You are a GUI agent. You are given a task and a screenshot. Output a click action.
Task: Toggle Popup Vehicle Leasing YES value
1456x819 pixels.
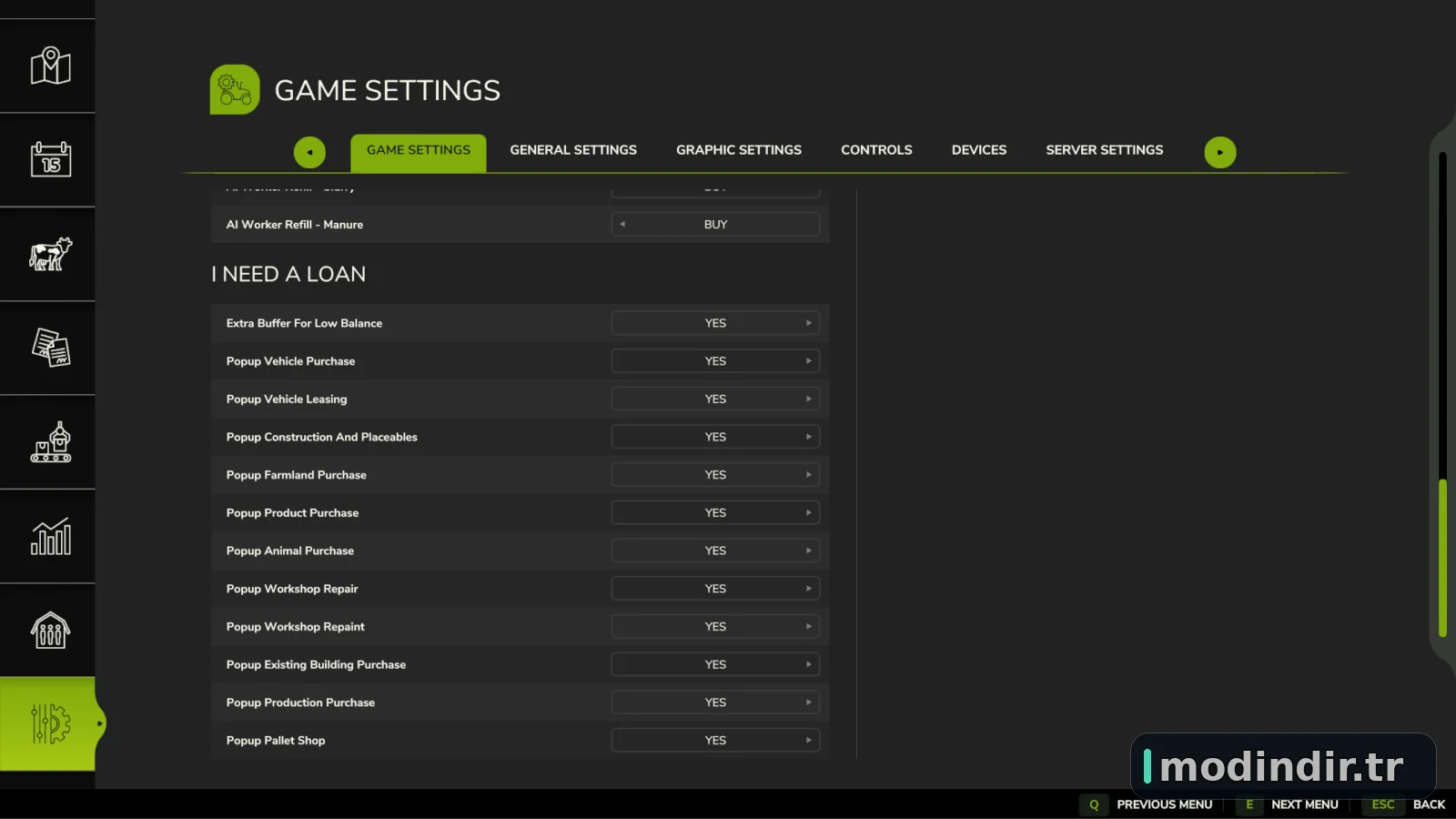click(715, 399)
